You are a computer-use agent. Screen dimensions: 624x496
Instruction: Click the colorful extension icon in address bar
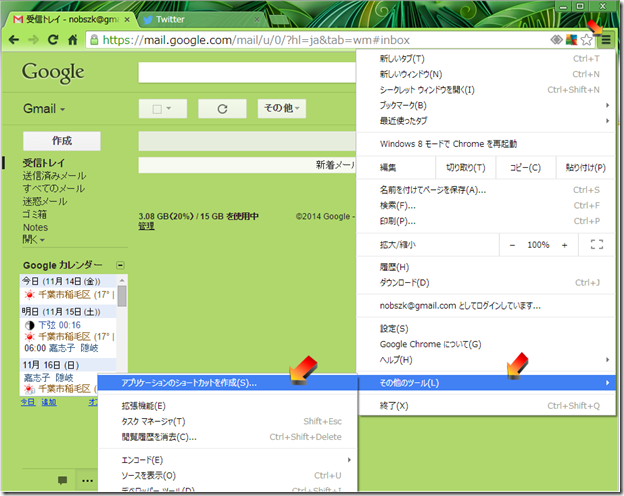[571, 40]
